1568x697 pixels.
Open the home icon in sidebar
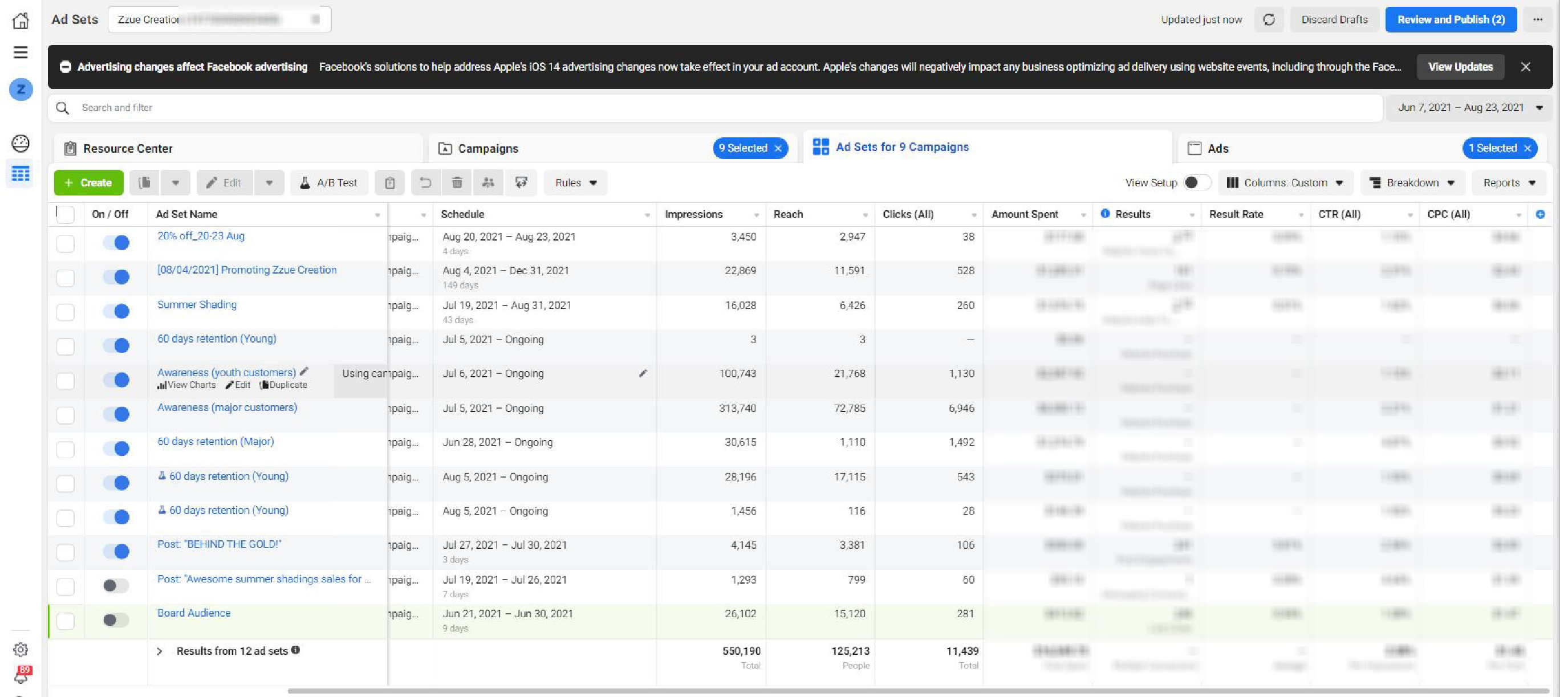point(21,20)
